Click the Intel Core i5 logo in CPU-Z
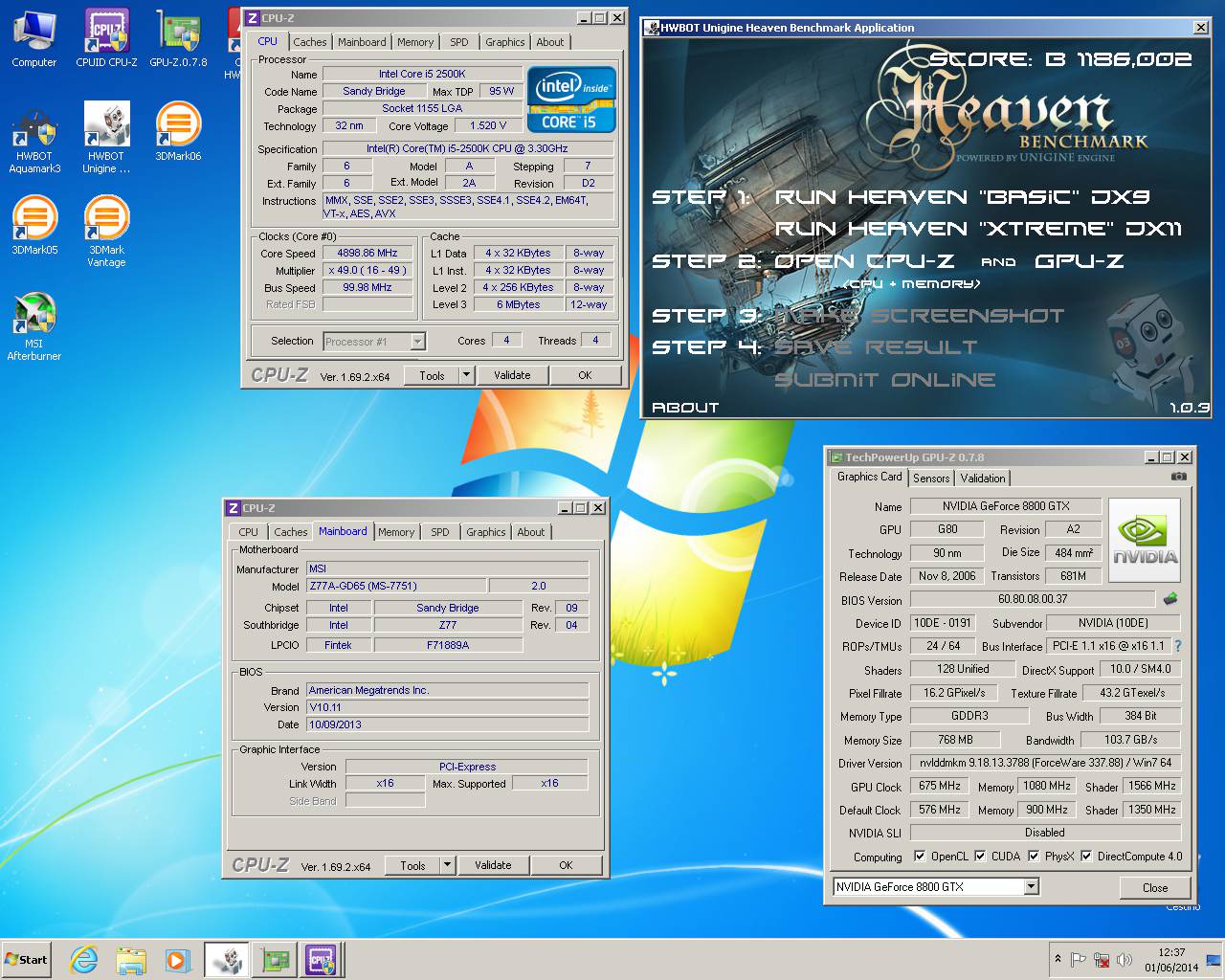Viewport: 1225px width, 980px height. [x=571, y=100]
